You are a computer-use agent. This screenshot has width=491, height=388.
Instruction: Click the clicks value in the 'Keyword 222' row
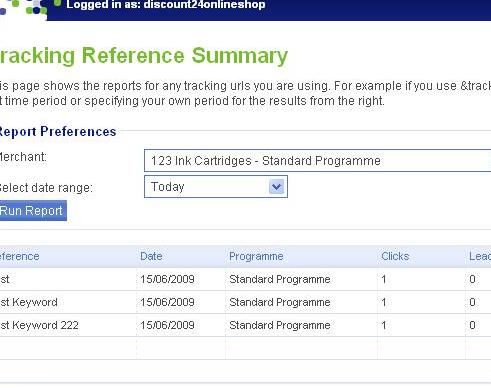[x=384, y=325]
